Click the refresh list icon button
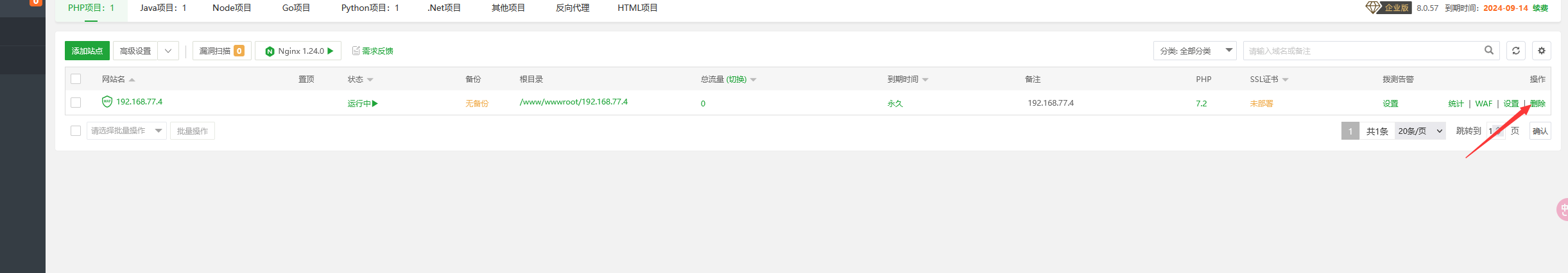This screenshot has height=273, width=1568. coord(1516,51)
